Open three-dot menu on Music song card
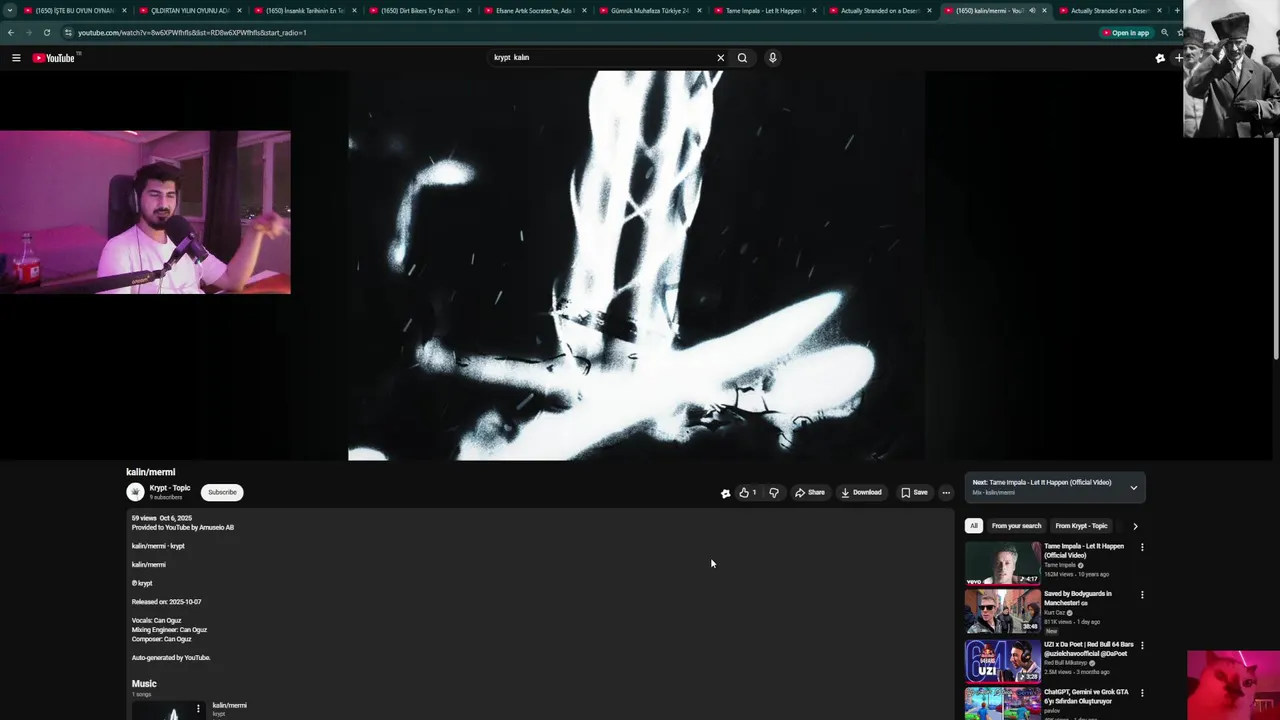This screenshot has height=720, width=1280. click(x=198, y=709)
